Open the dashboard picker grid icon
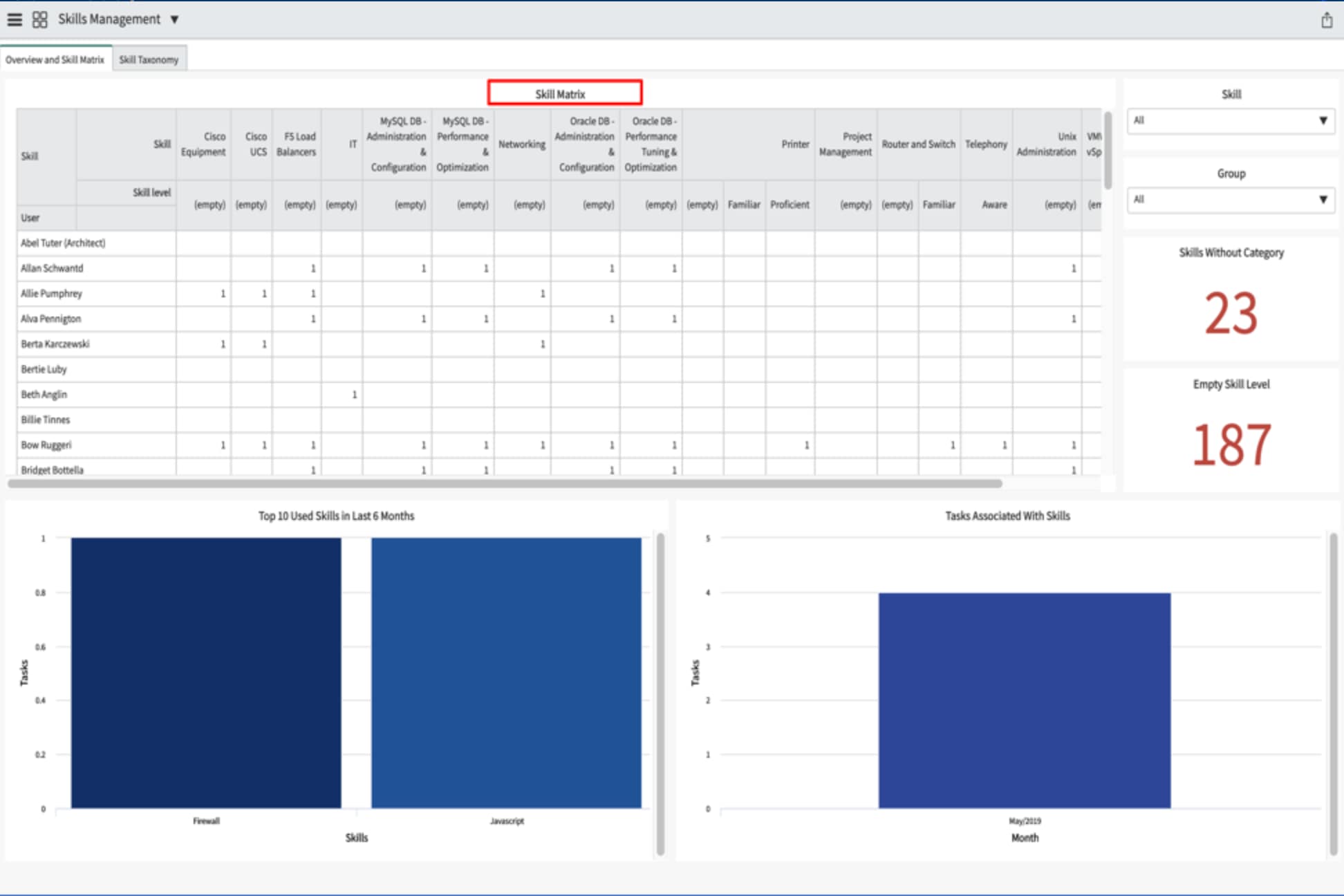Image resolution: width=1344 pixels, height=896 pixels. (x=39, y=19)
